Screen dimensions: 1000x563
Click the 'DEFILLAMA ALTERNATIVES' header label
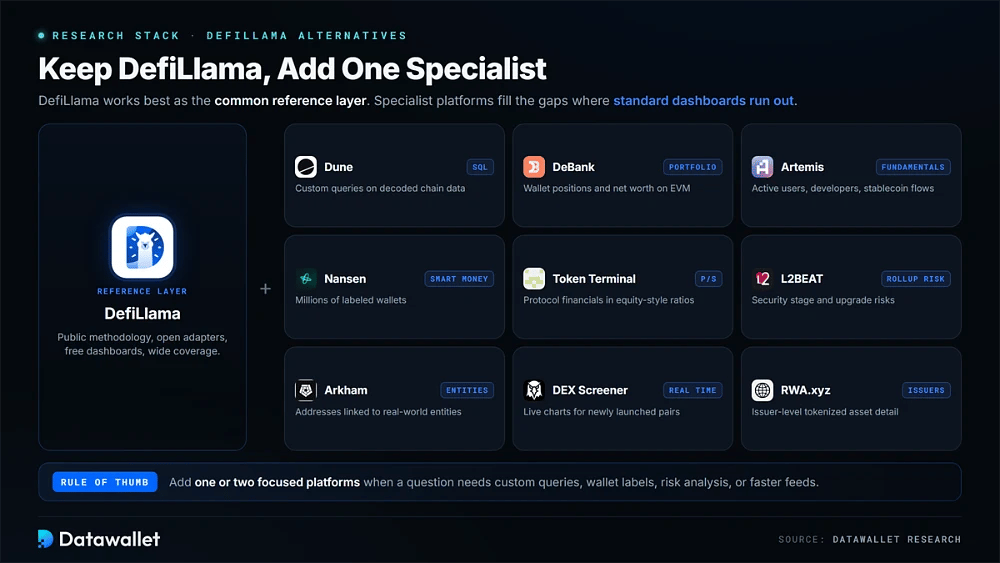click(x=306, y=36)
